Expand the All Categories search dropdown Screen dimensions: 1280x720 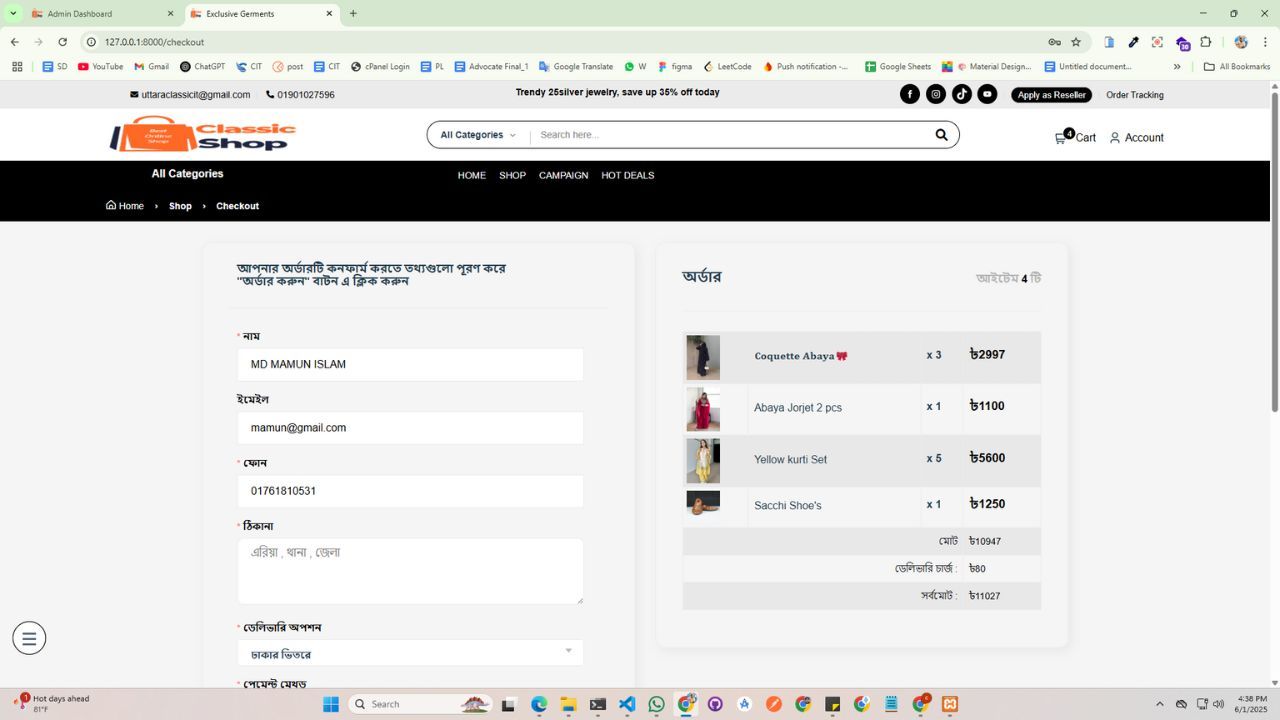478,135
